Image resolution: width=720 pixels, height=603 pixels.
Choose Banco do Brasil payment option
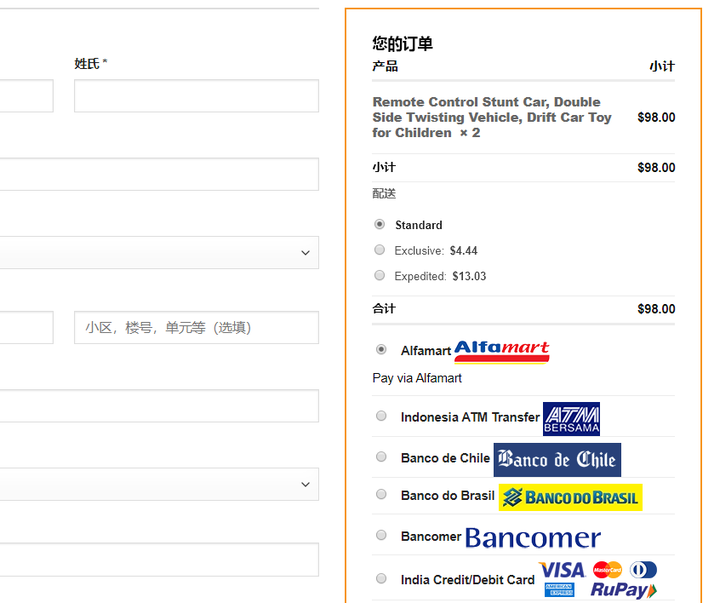coord(381,495)
